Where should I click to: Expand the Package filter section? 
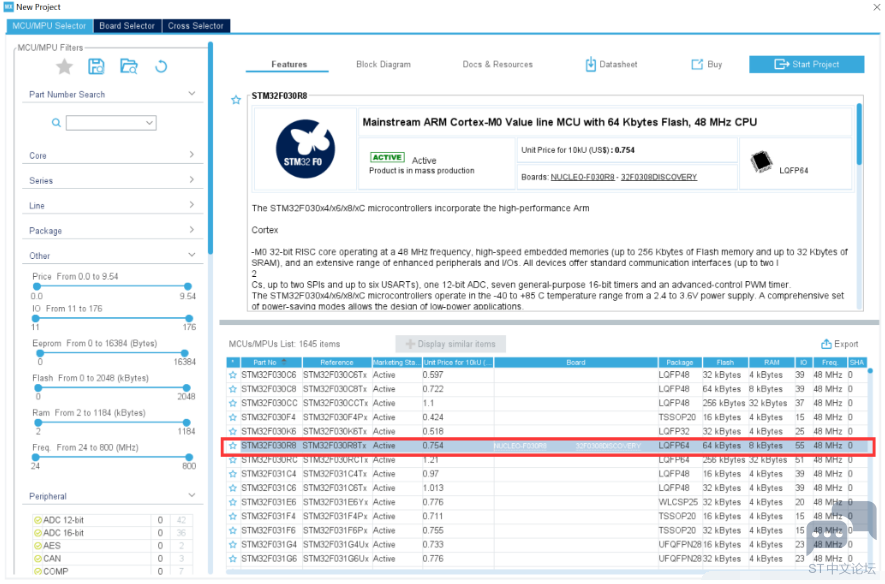point(192,230)
